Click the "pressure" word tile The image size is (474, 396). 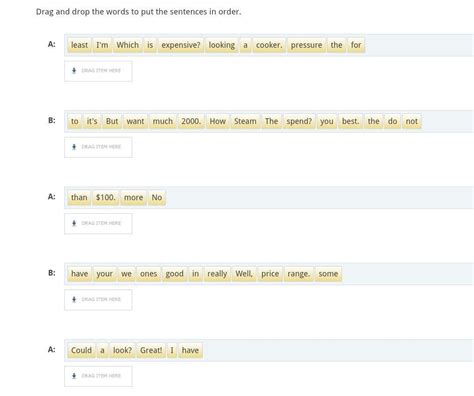tap(306, 45)
